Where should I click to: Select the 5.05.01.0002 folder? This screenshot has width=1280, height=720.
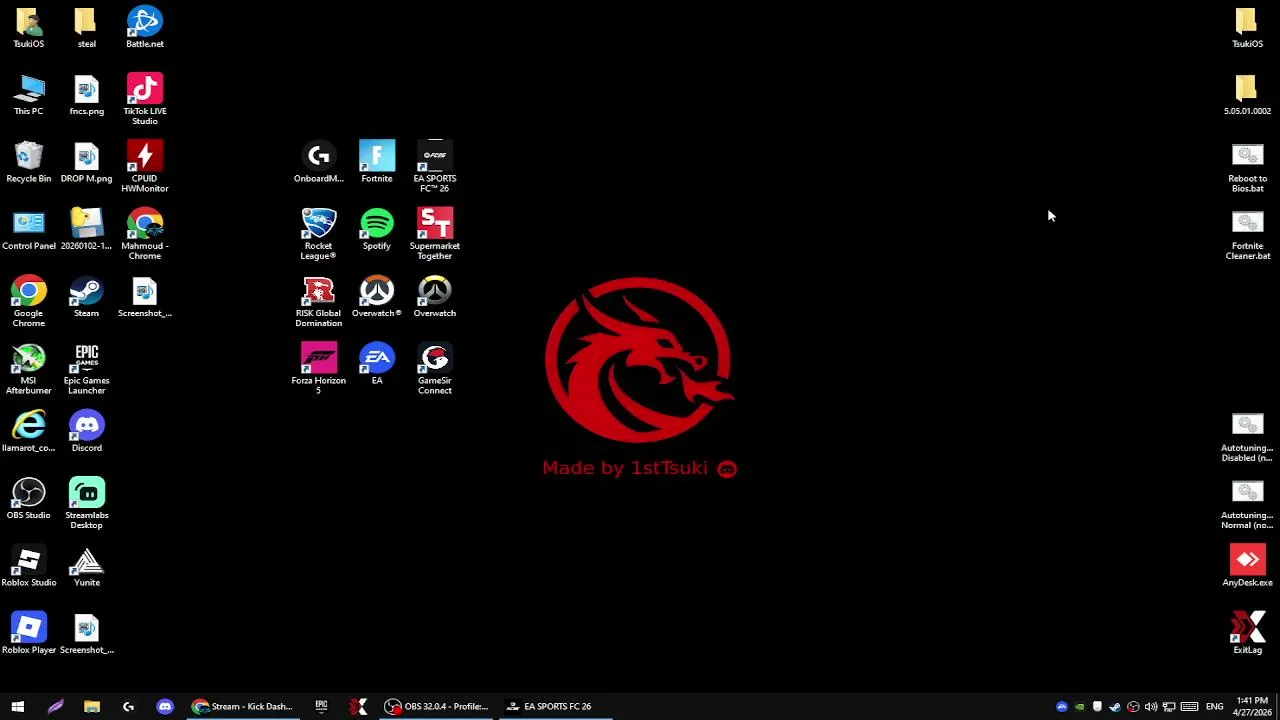[1248, 95]
